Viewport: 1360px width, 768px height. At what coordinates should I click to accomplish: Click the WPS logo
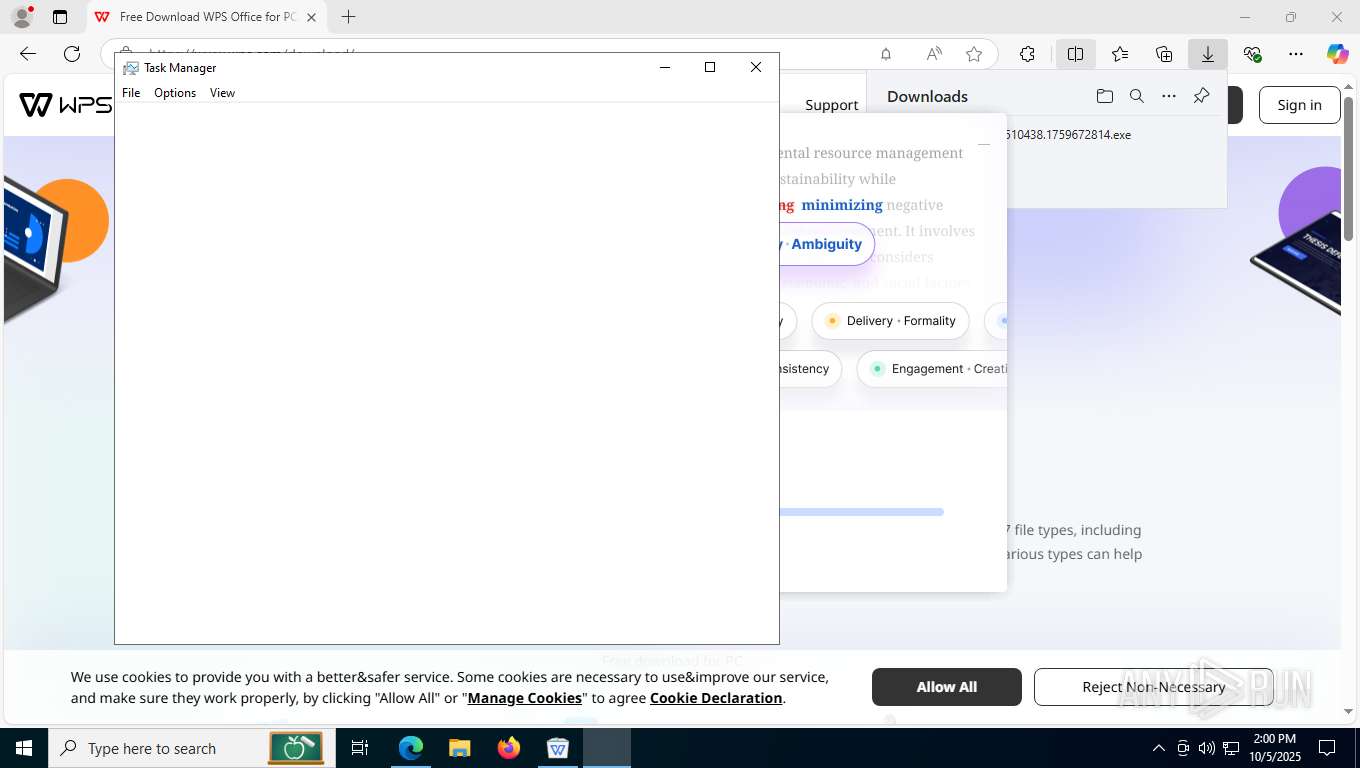point(65,104)
